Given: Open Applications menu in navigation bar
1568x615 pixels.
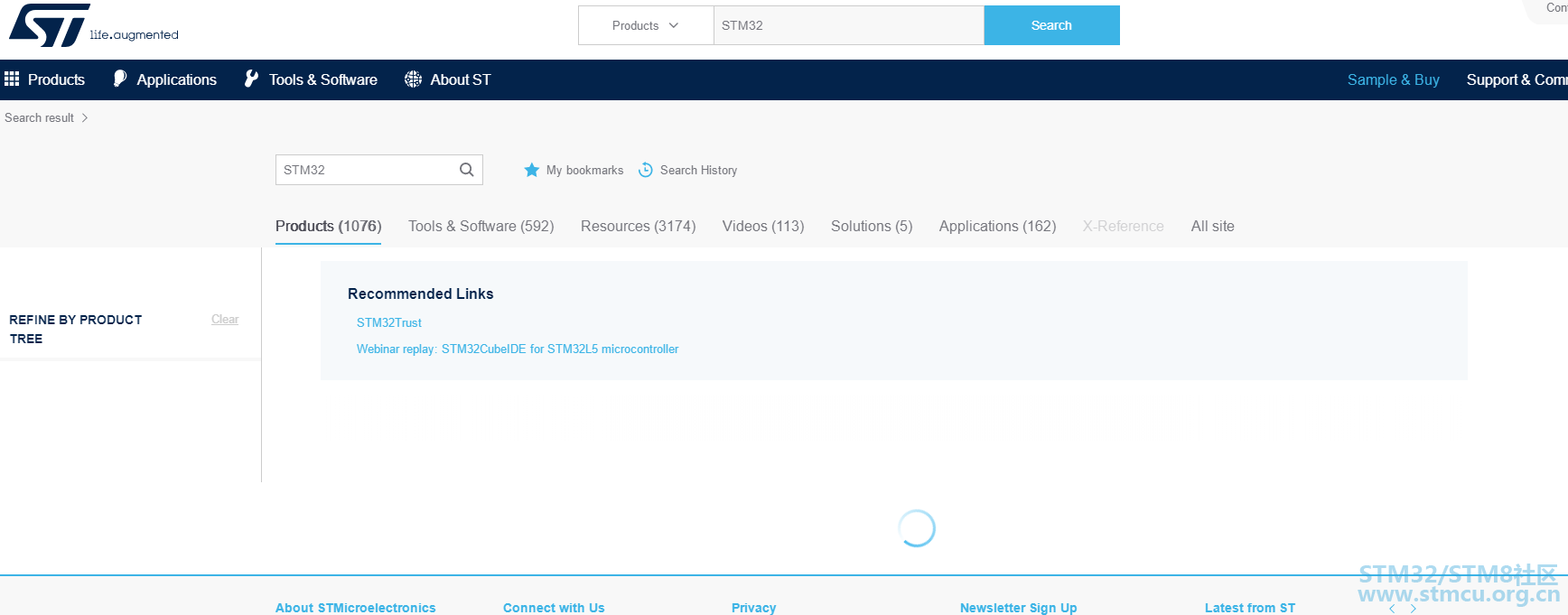Looking at the screenshot, I should pos(176,79).
